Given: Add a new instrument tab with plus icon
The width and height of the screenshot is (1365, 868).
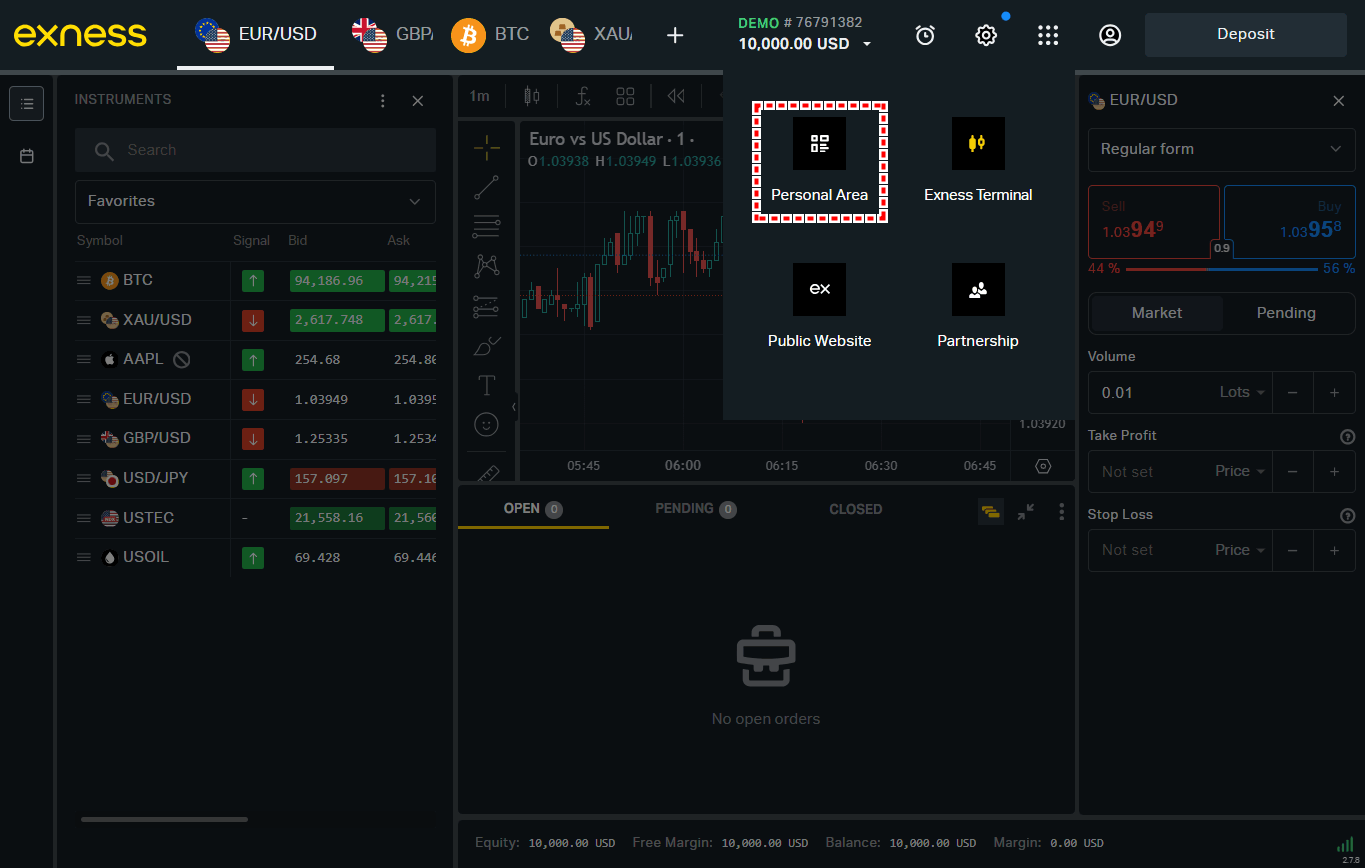Looking at the screenshot, I should pyautogui.click(x=675, y=35).
